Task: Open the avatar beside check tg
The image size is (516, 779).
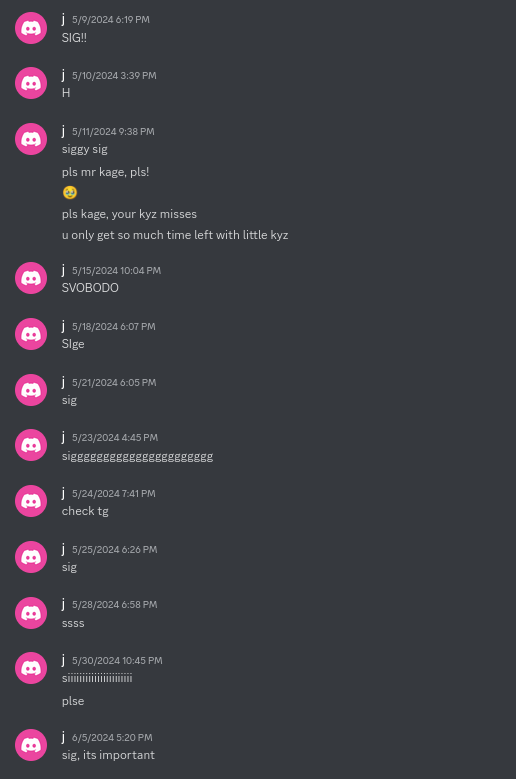Action: (x=31, y=501)
